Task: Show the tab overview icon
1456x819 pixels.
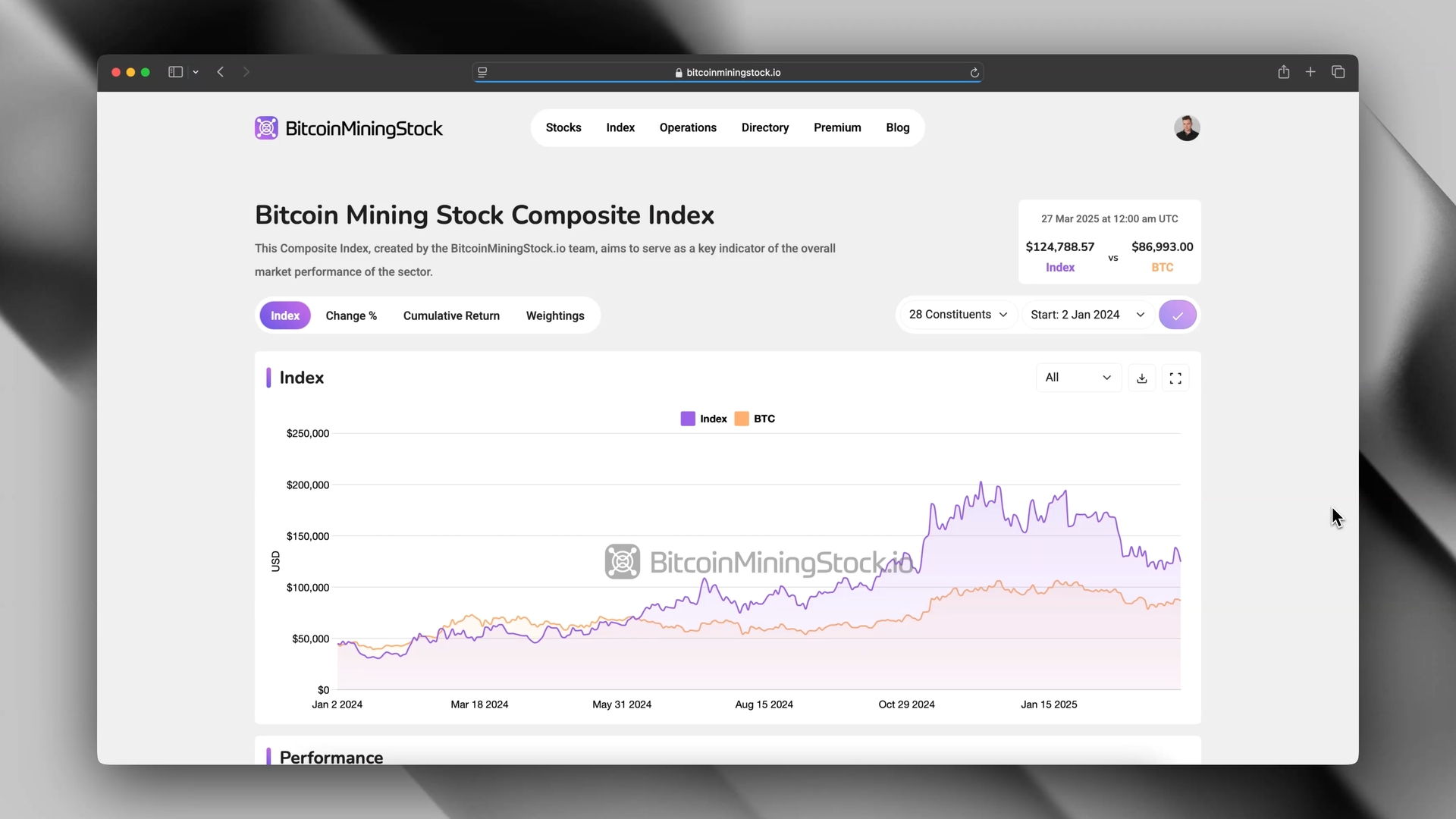Action: 1338,72
